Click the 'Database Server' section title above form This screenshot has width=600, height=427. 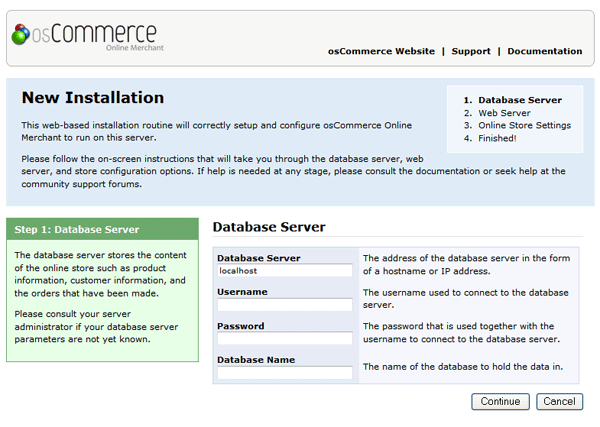click(269, 228)
